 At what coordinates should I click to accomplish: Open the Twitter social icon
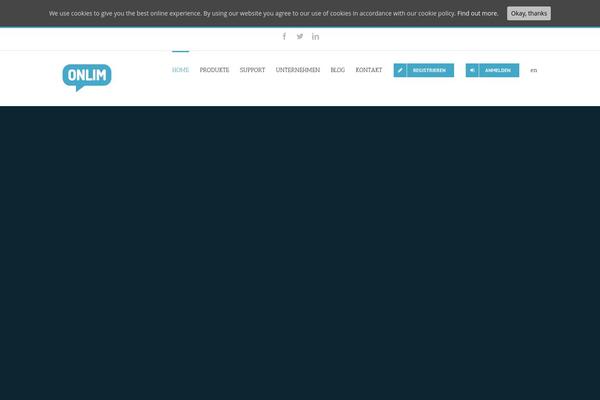pyautogui.click(x=300, y=36)
